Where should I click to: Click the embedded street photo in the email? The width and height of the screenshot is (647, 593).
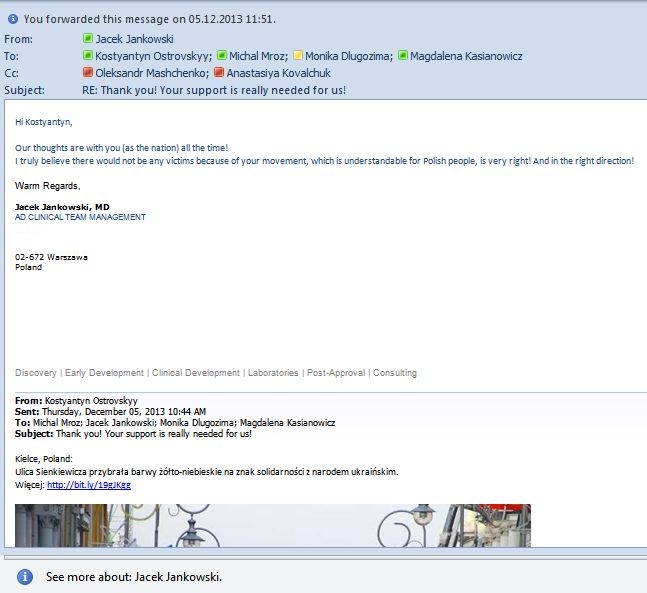[x=272, y=525]
